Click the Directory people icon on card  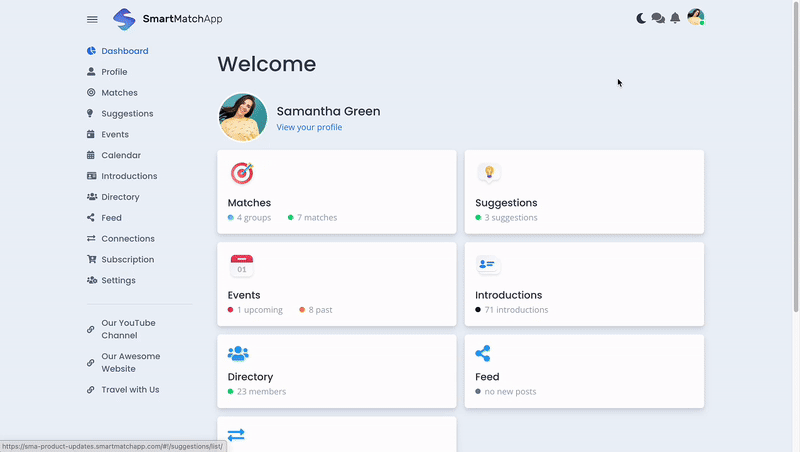(238, 354)
